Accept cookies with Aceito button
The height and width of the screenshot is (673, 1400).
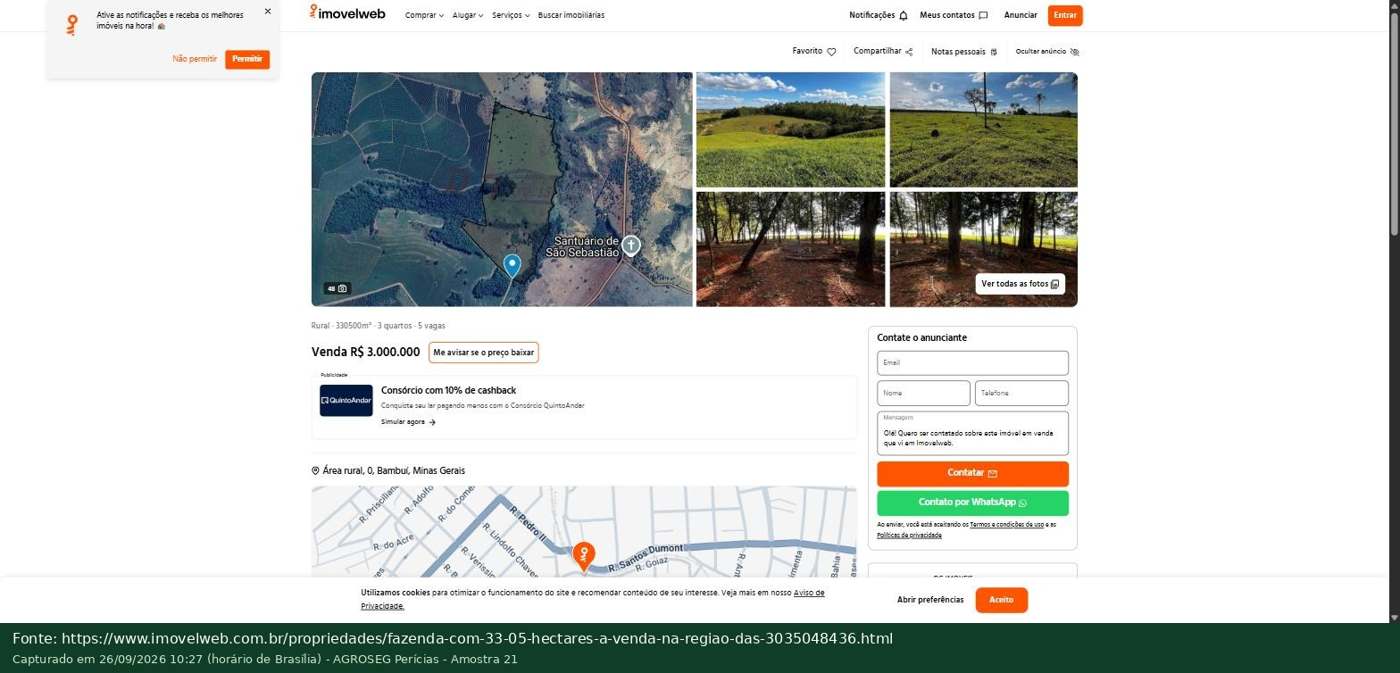(x=1001, y=600)
